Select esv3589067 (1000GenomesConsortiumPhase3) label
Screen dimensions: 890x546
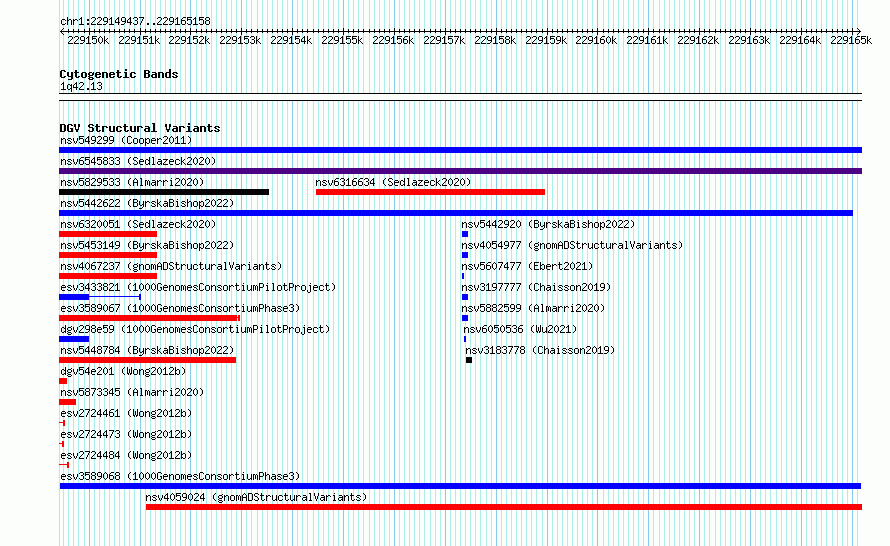180,308
